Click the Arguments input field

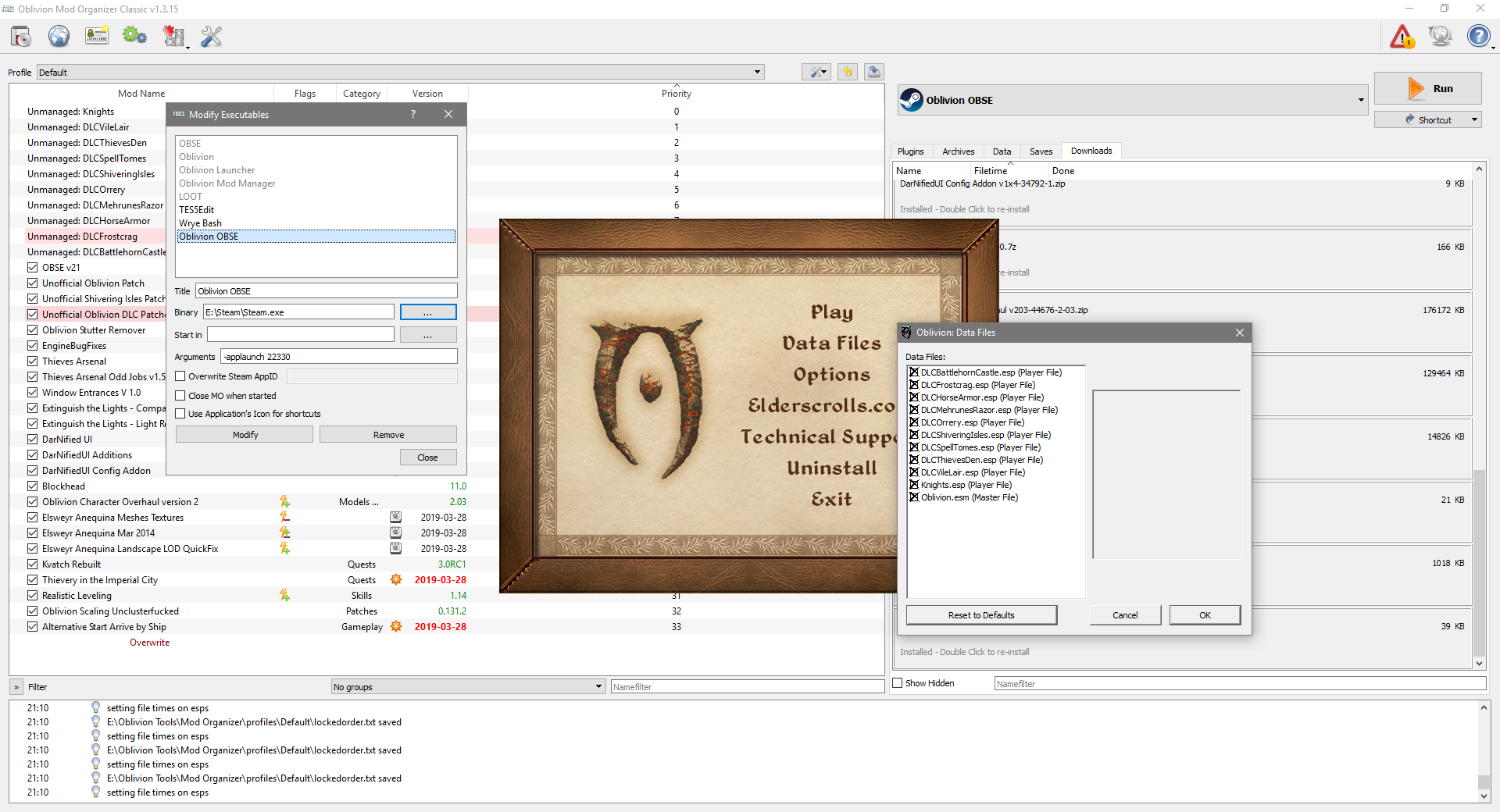[339, 357]
